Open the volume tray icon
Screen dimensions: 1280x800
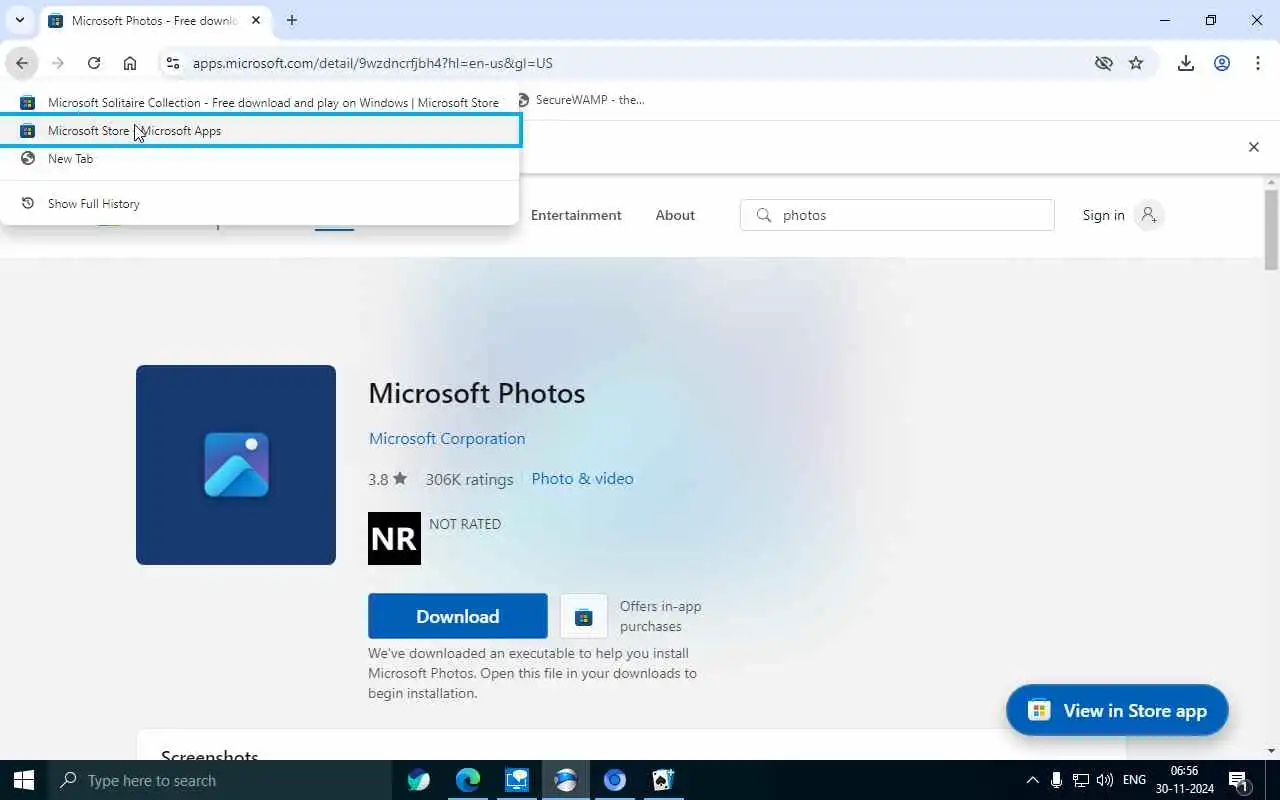point(1105,780)
